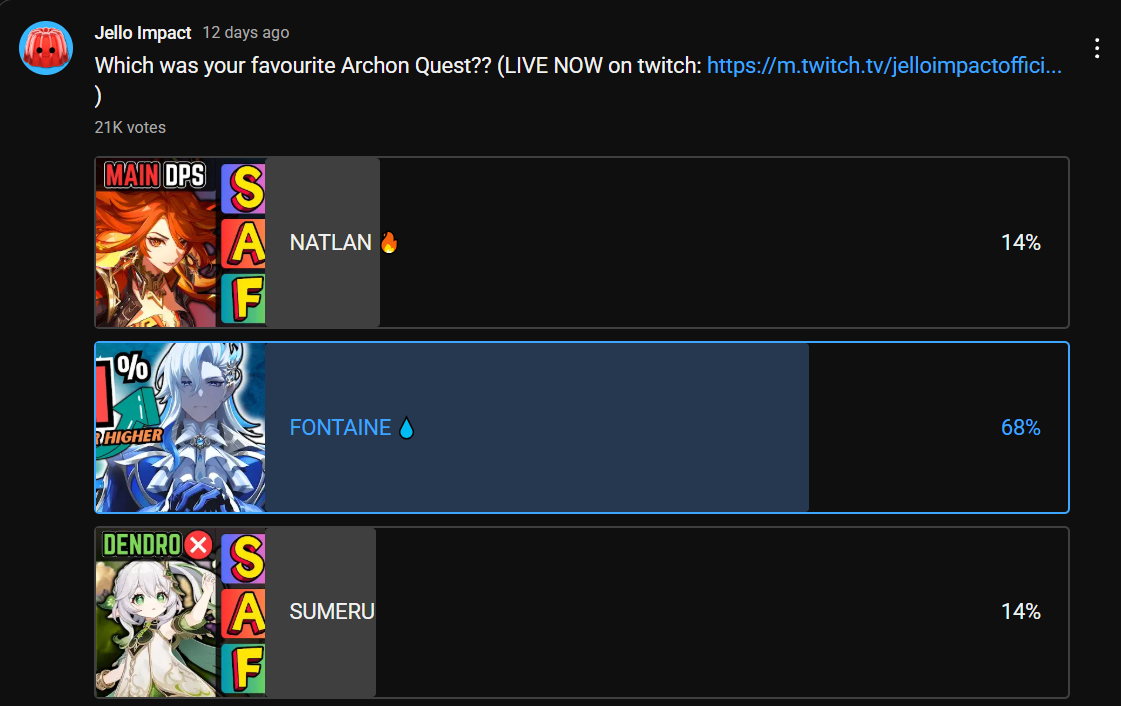Screen dimensions: 1121x706
Task: Click the fire emoji beside NATLAN
Action: click(x=389, y=242)
